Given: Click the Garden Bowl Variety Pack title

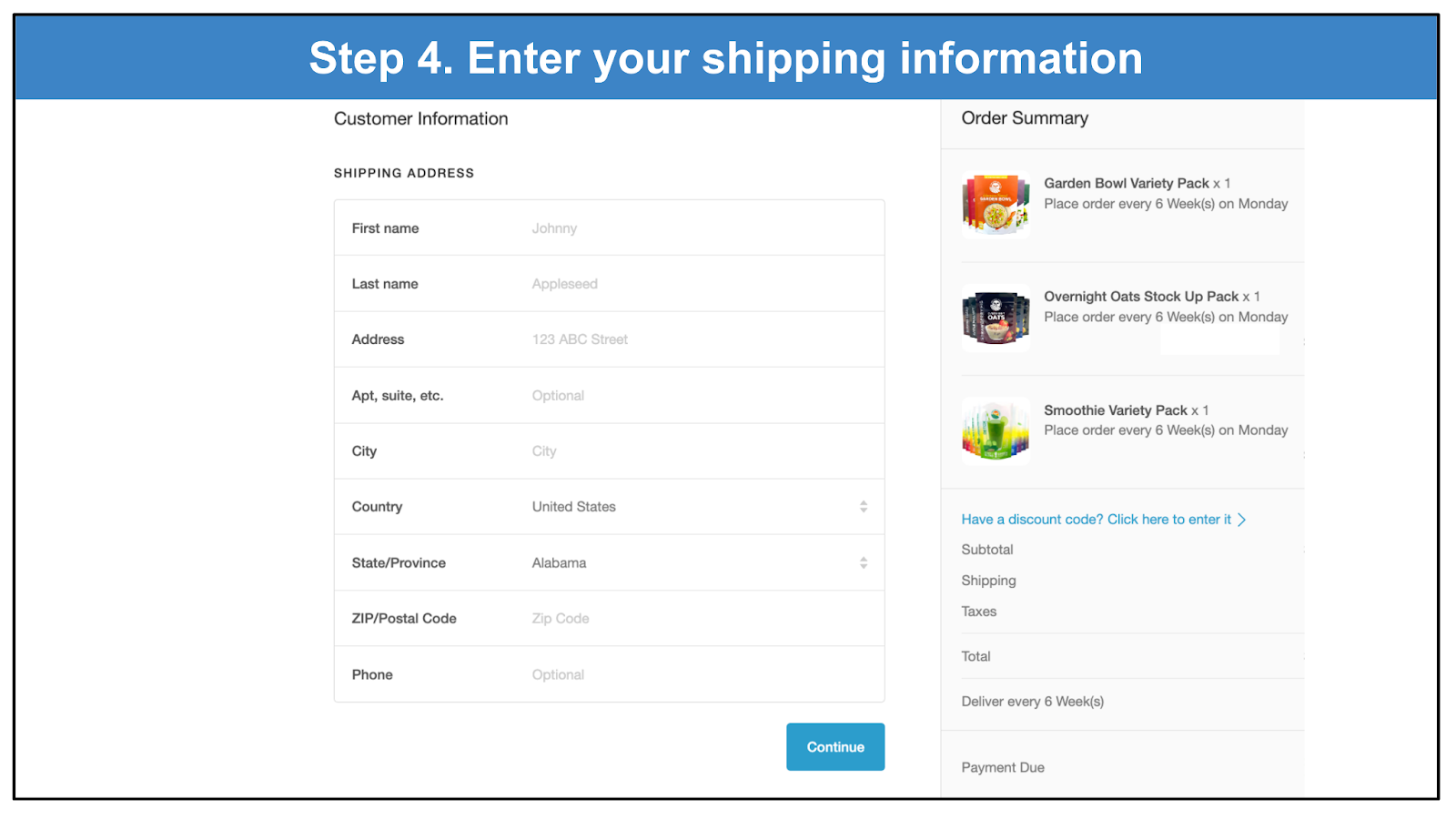Looking at the screenshot, I should point(1126,184).
